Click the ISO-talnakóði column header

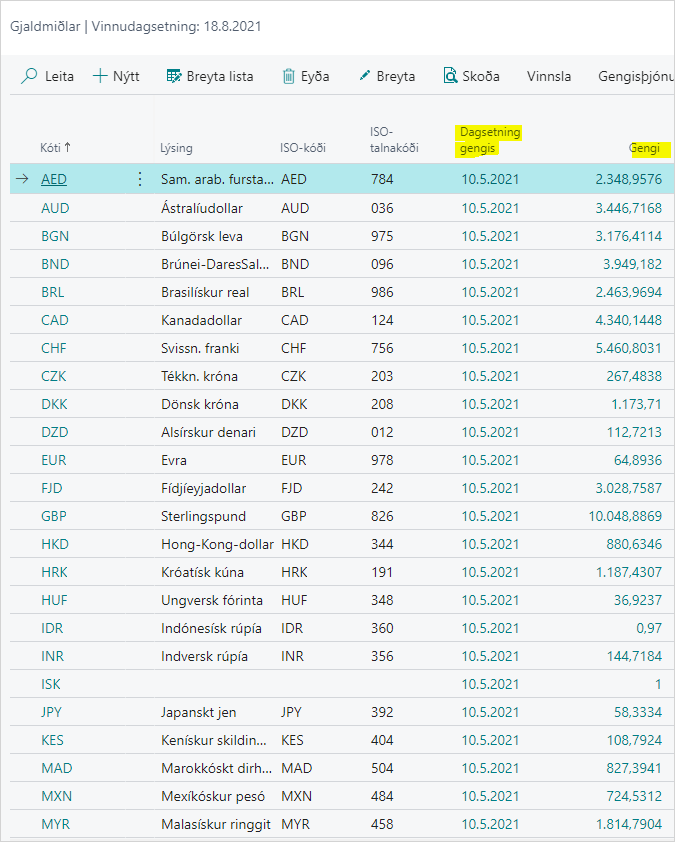[x=394, y=140]
